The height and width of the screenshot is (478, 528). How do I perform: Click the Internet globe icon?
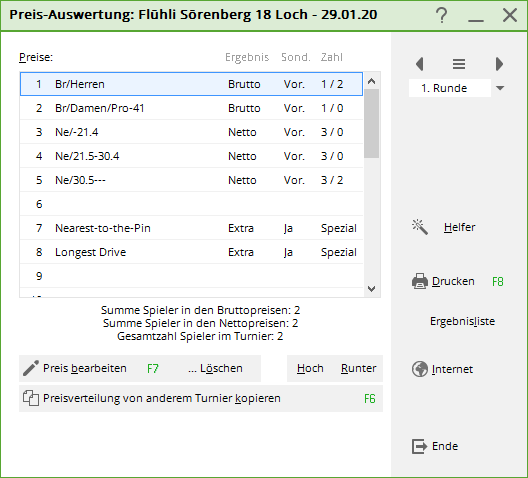pos(420,369)
